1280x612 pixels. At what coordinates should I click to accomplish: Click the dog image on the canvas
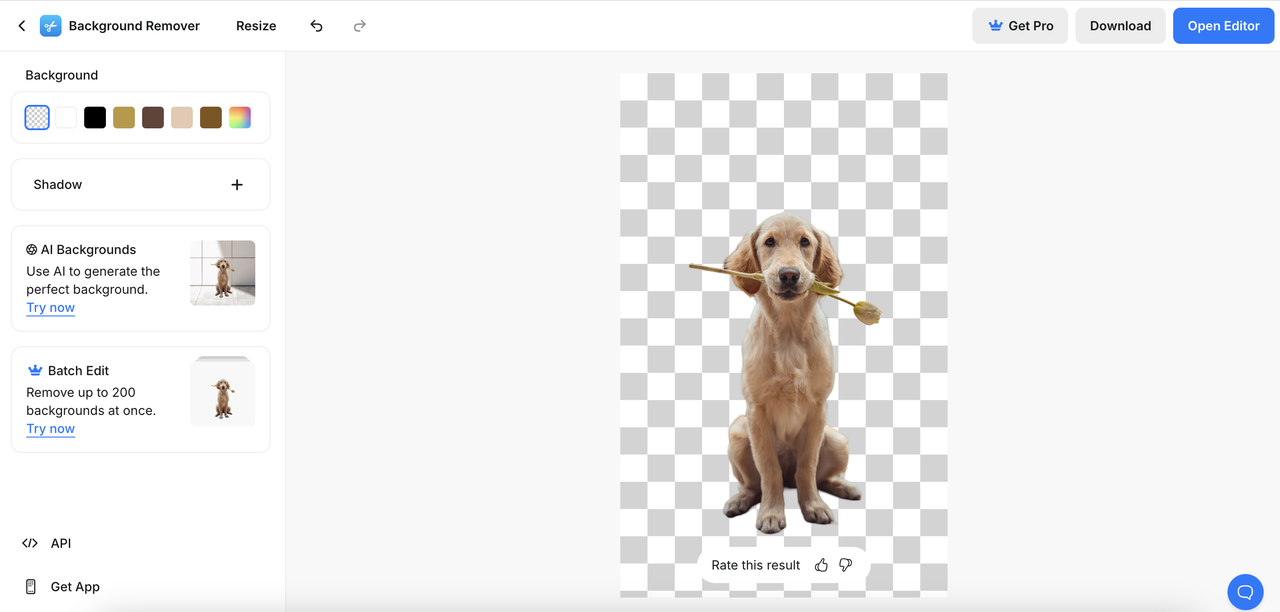[x=785, y=372]
